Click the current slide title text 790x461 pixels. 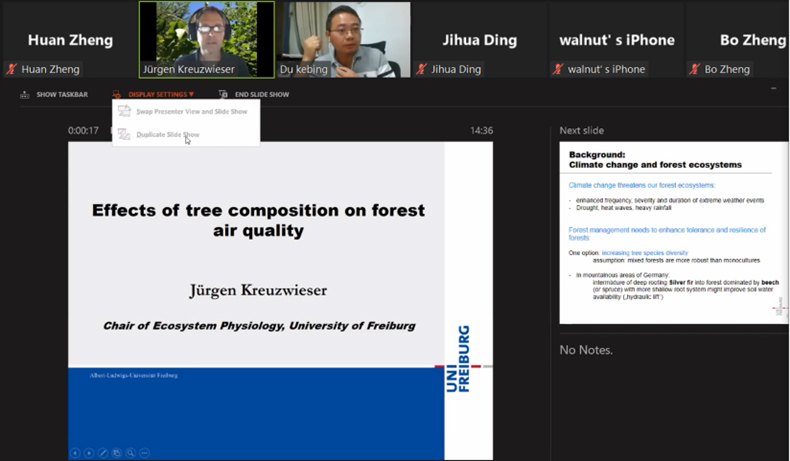(258, 220)
